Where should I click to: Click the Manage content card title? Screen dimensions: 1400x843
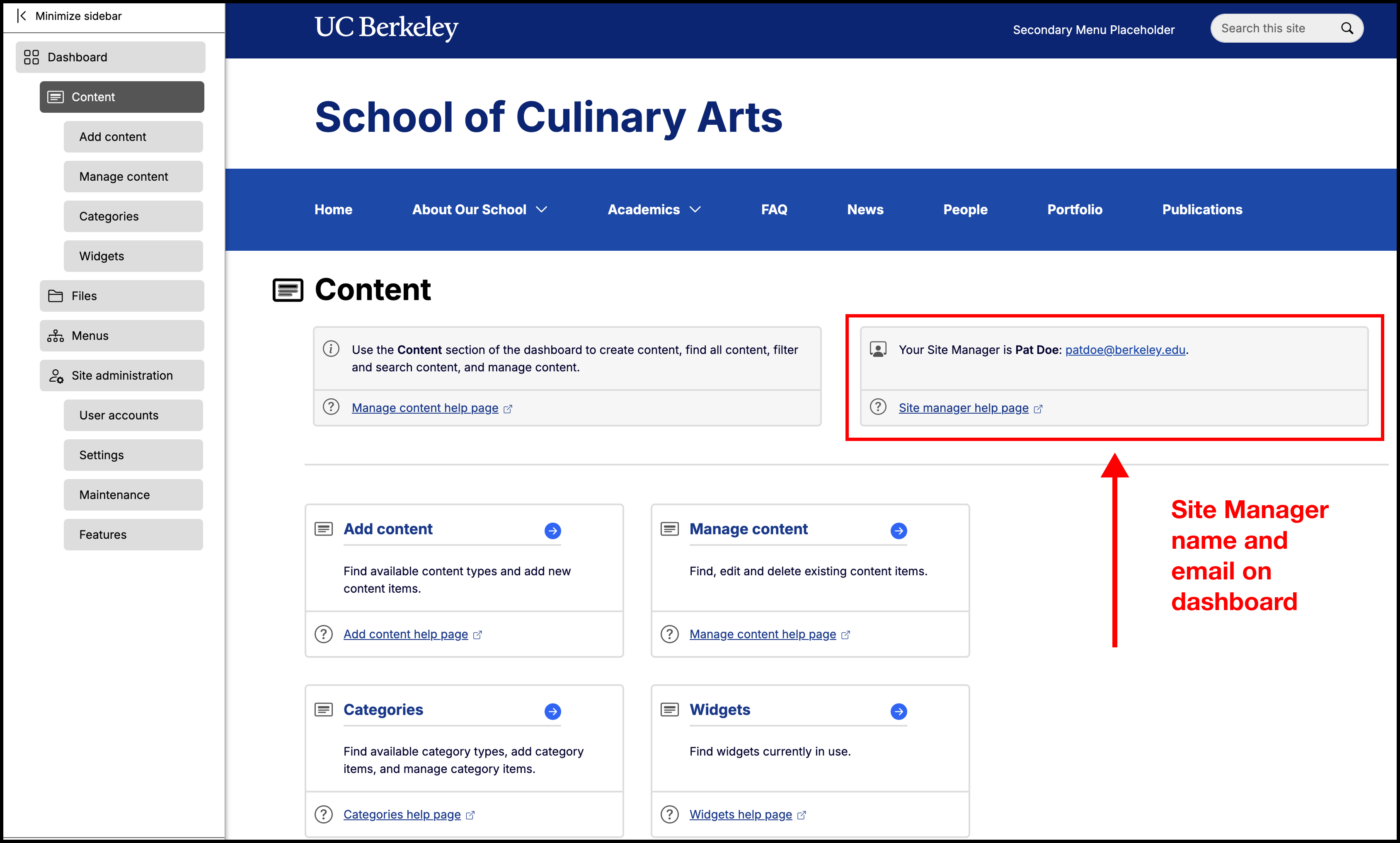(x=748, y=529)
